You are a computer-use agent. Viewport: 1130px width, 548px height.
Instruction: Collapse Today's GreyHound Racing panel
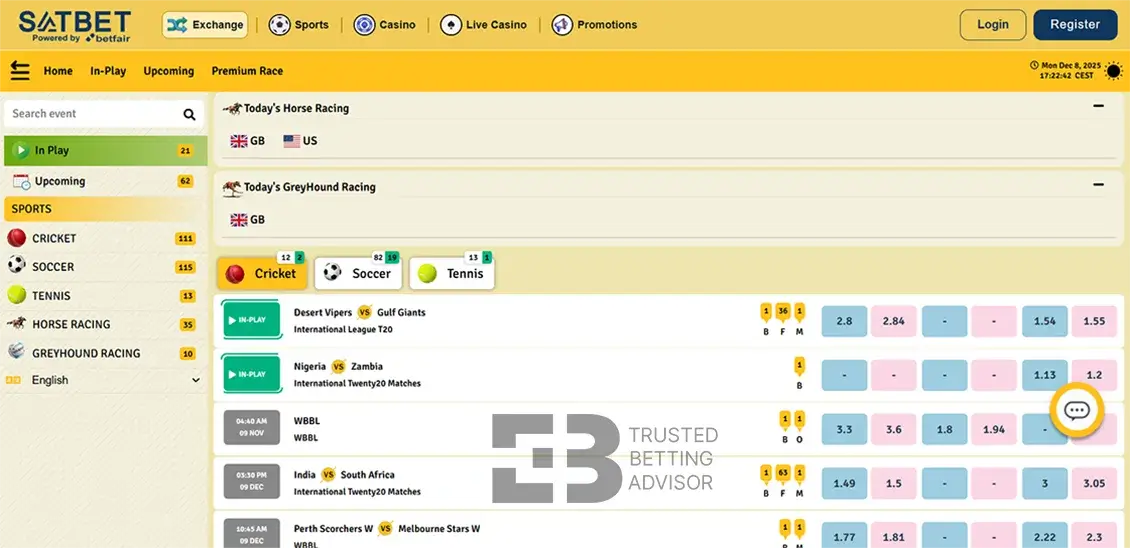pyautogui.click(x=1098, y=185)
